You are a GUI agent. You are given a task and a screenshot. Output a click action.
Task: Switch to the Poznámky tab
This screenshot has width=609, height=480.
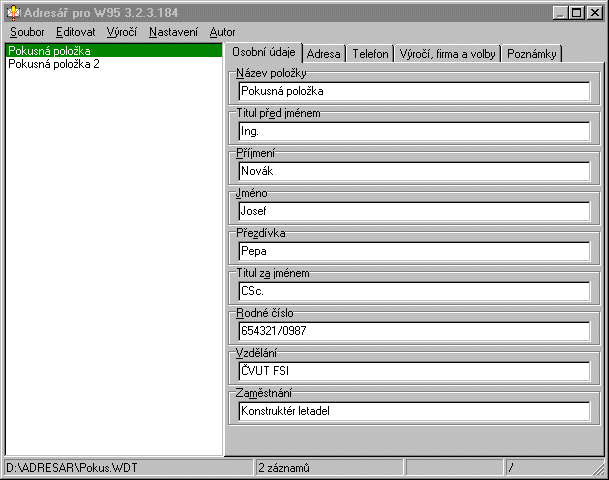click(532, 54)
